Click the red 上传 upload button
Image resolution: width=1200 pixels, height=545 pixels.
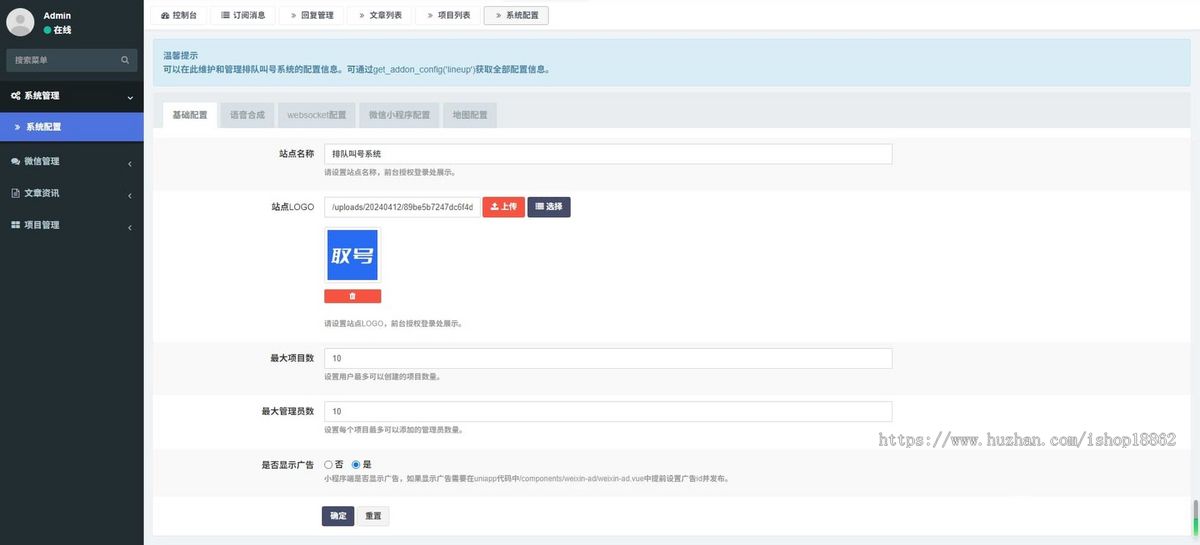[503, 206]
